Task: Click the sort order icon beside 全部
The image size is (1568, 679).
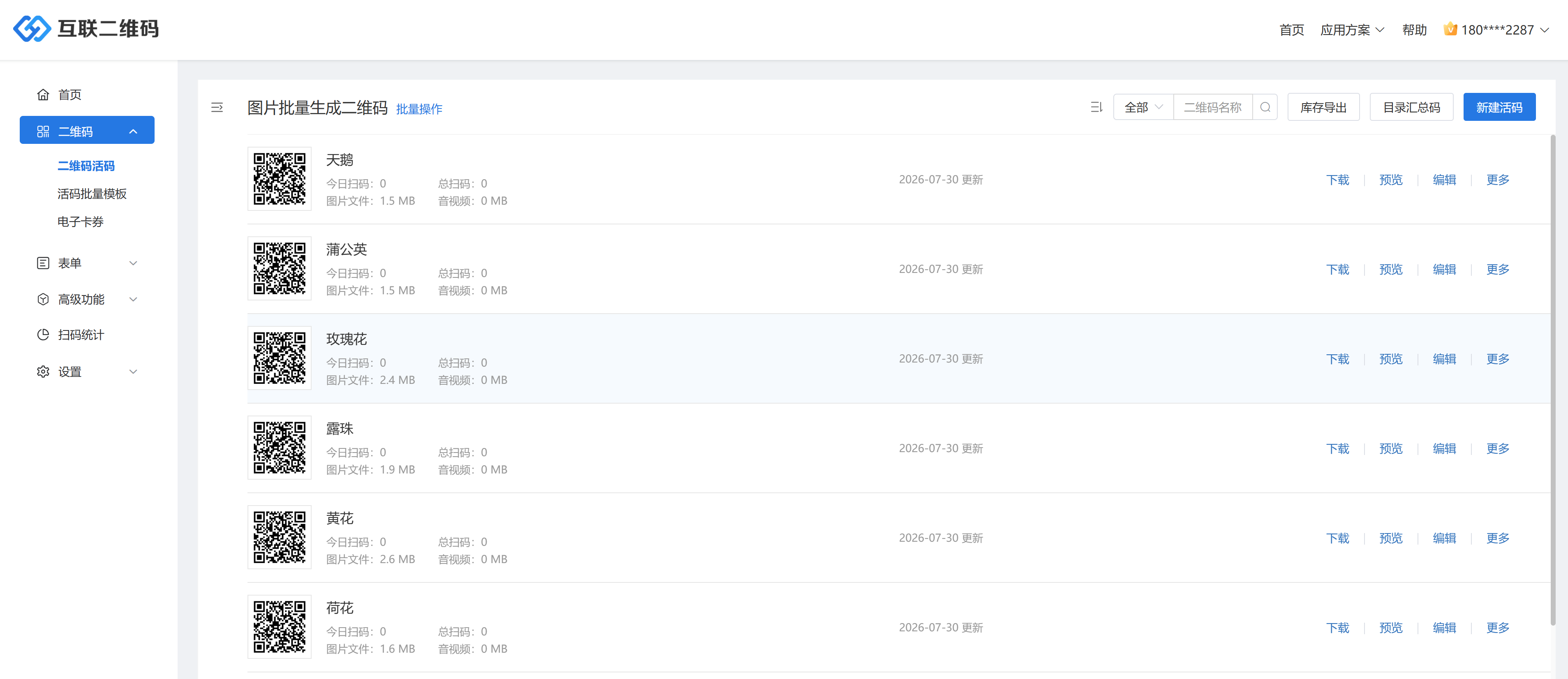Action: (1096, 107)
